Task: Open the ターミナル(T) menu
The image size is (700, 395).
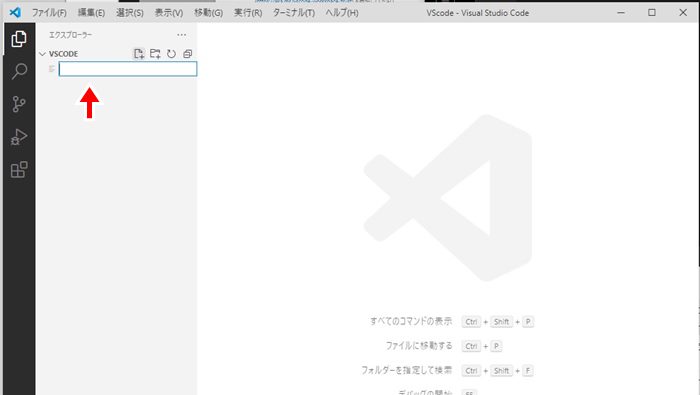Action: pyautogui.click(x=293, y=13)
